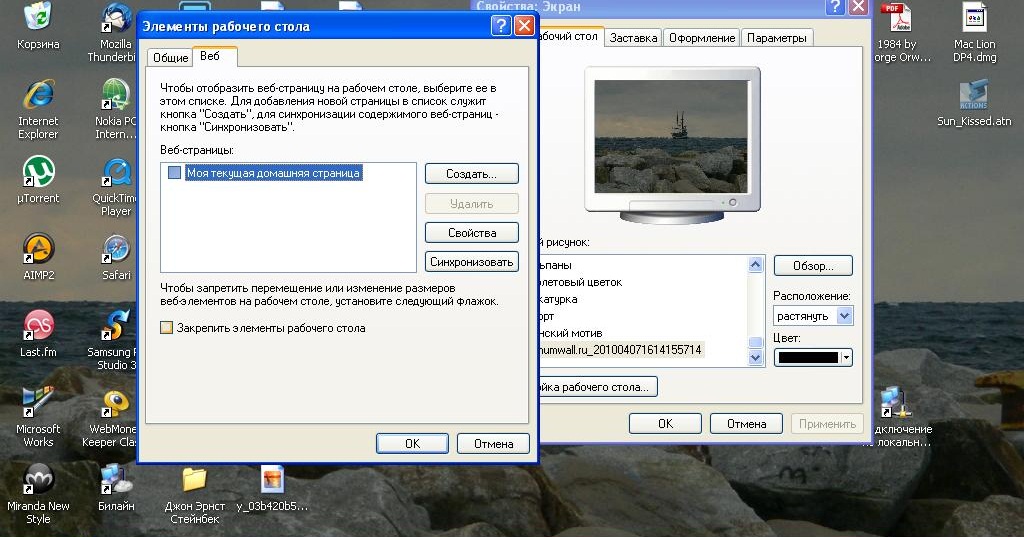The width and height of the screenshot is (1024, 537).
Task: Click Отмена in the Свойства: Экран window
Action: click(x=746, y=423)
